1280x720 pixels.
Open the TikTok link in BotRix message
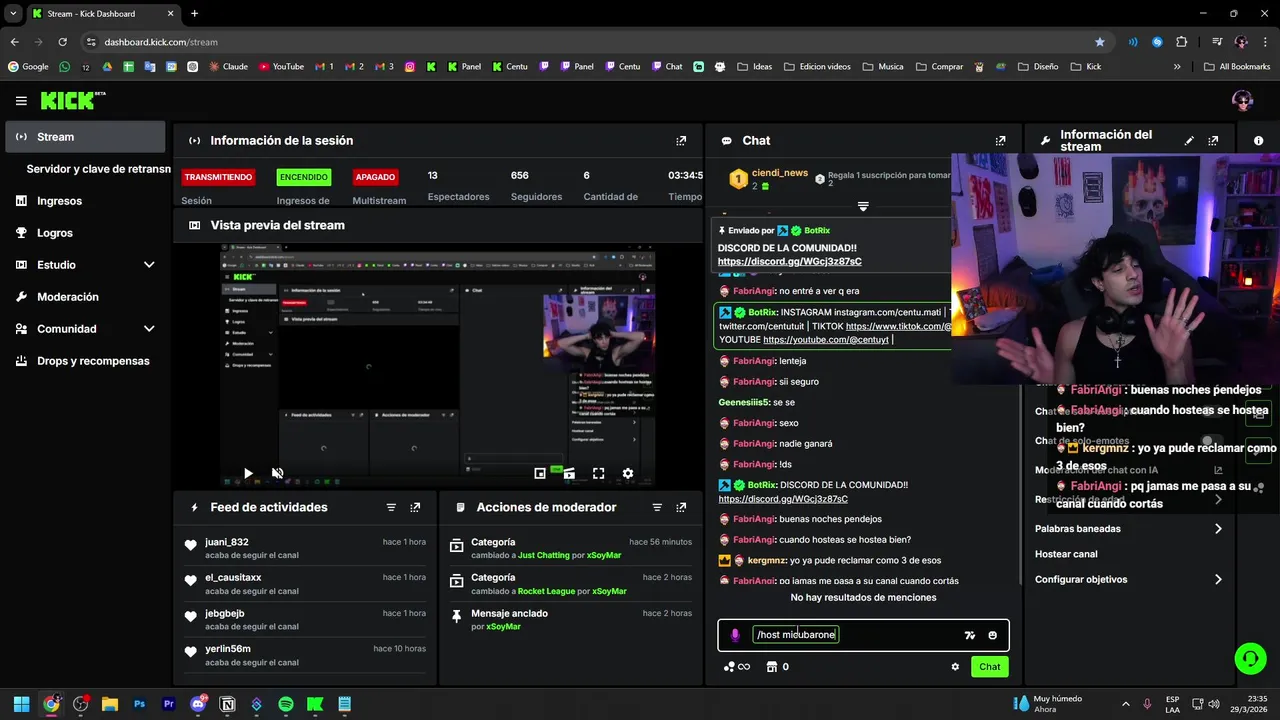(x=897, y=326)
